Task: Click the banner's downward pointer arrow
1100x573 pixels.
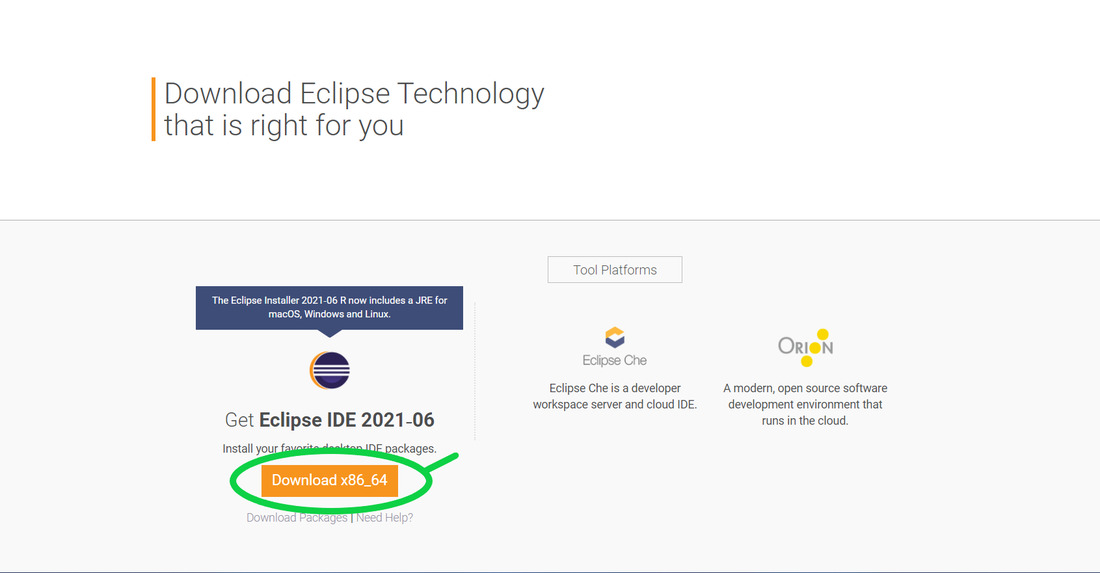Action: [x=330, y=333]
